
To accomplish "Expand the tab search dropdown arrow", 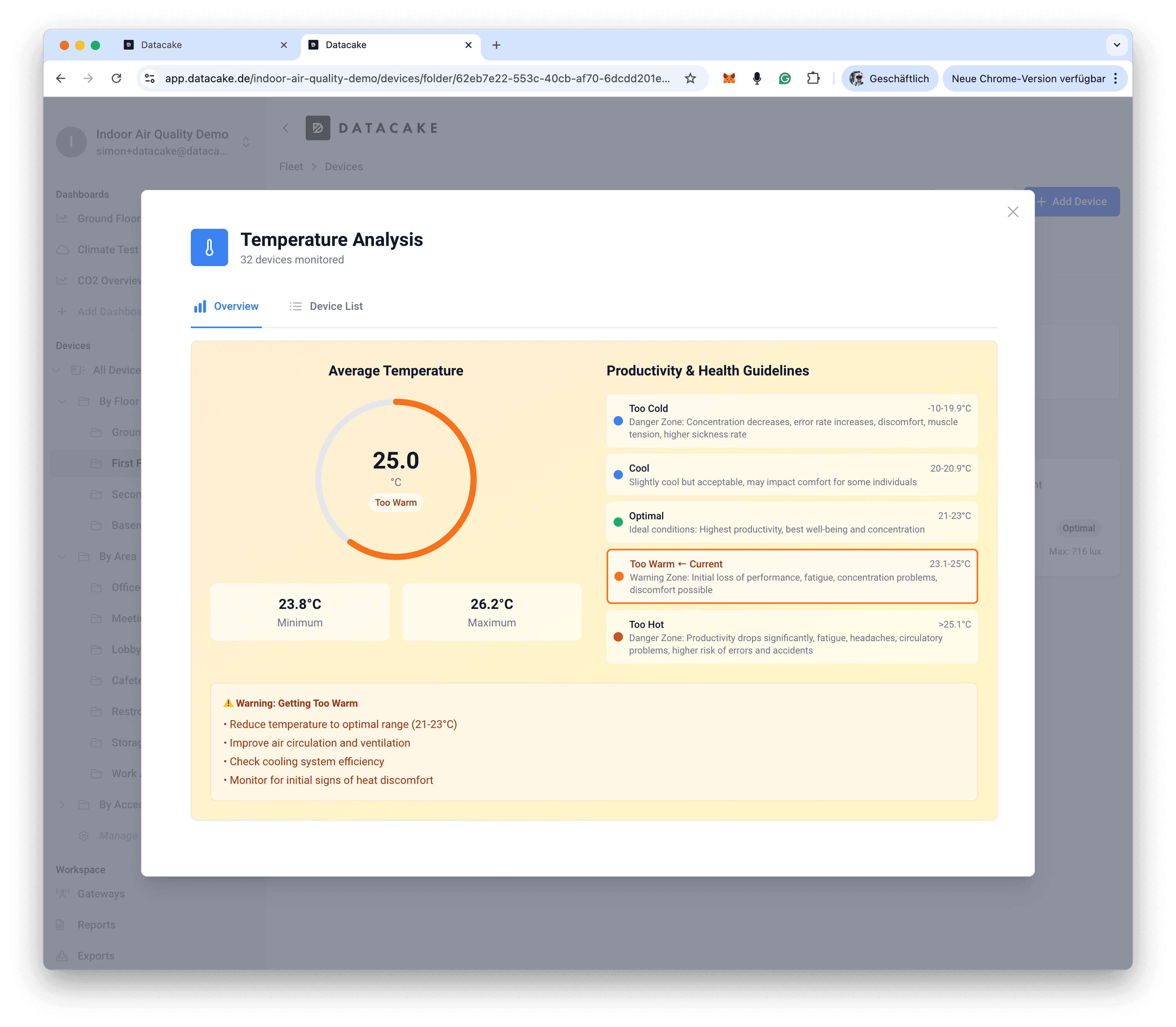I will (x=1116, y=45).
